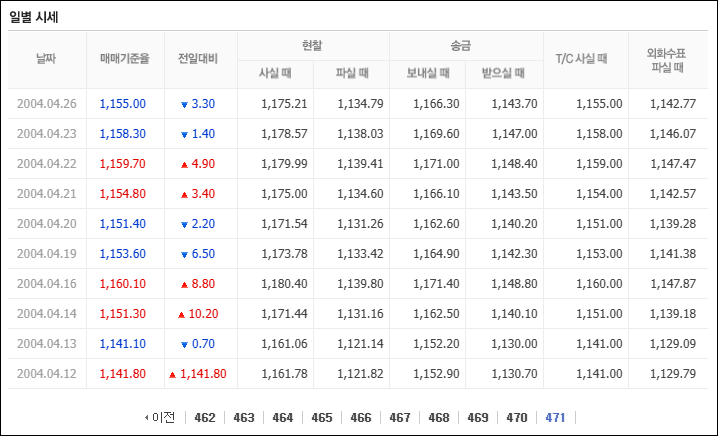Select the date 2004.04.14
This screenshot has height=436, width=718.
[47, 314]
